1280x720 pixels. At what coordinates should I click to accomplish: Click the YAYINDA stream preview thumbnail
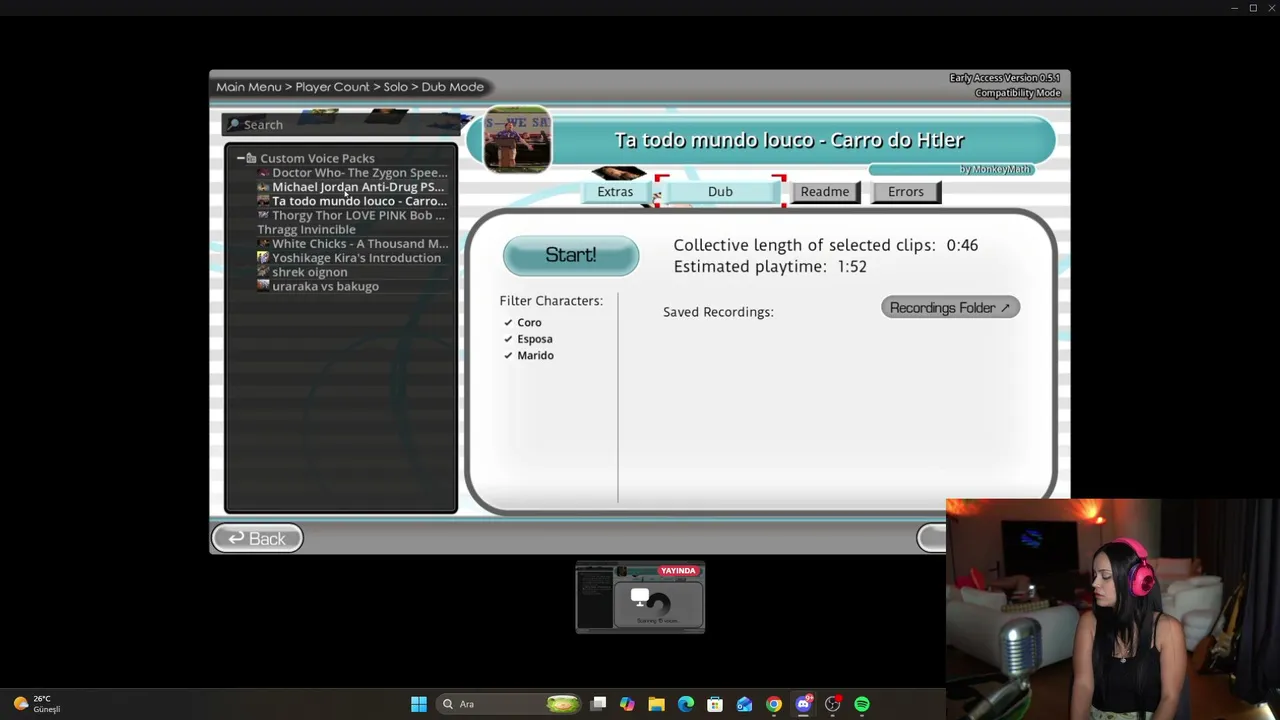640,598
